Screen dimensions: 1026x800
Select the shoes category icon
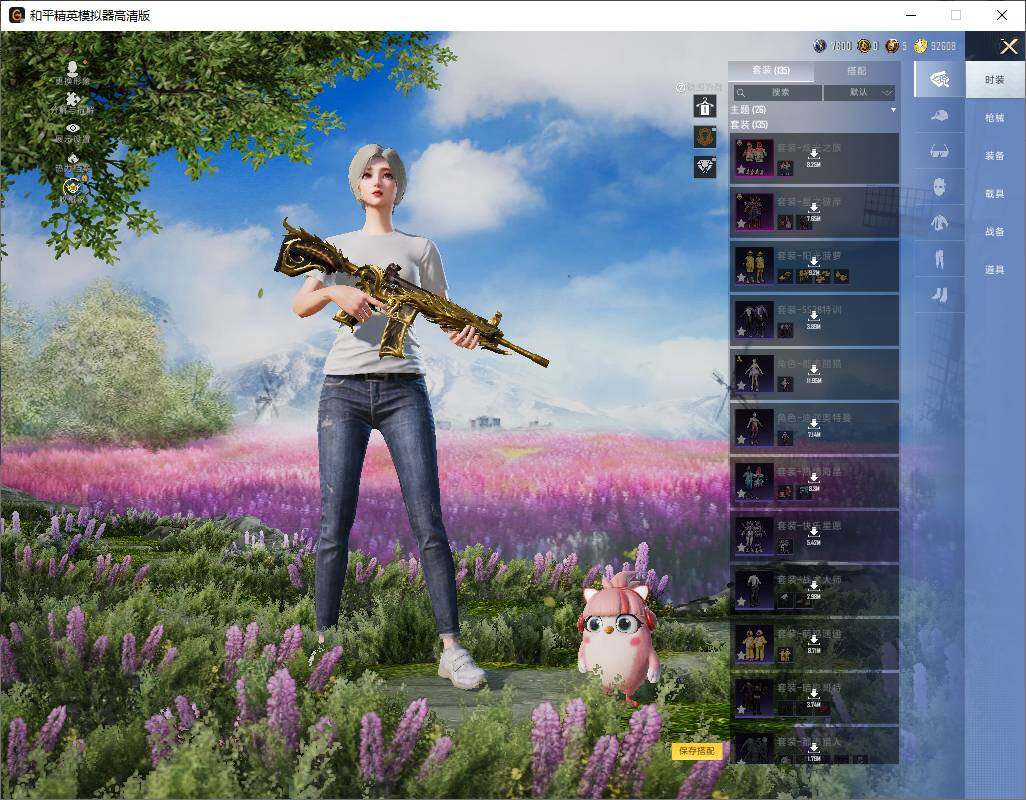pos(939,295)
